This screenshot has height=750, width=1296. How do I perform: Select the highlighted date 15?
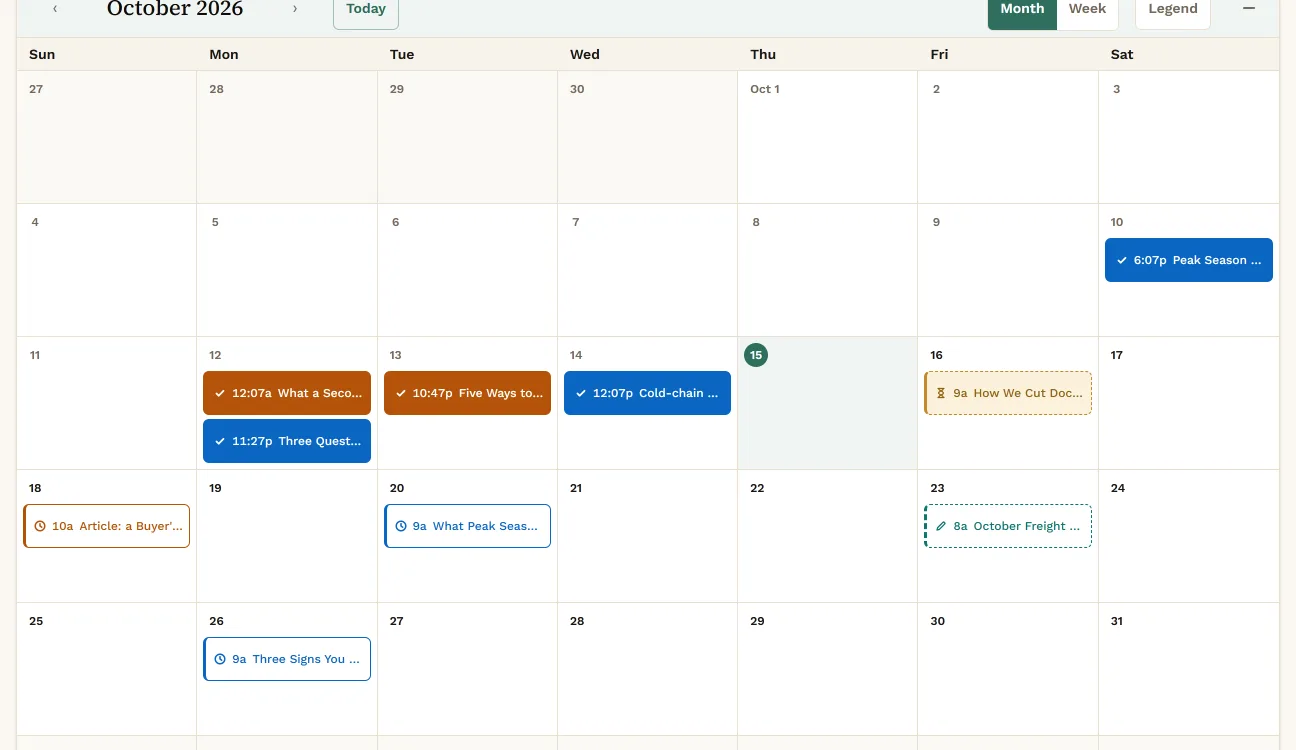(x=756, y=355)
